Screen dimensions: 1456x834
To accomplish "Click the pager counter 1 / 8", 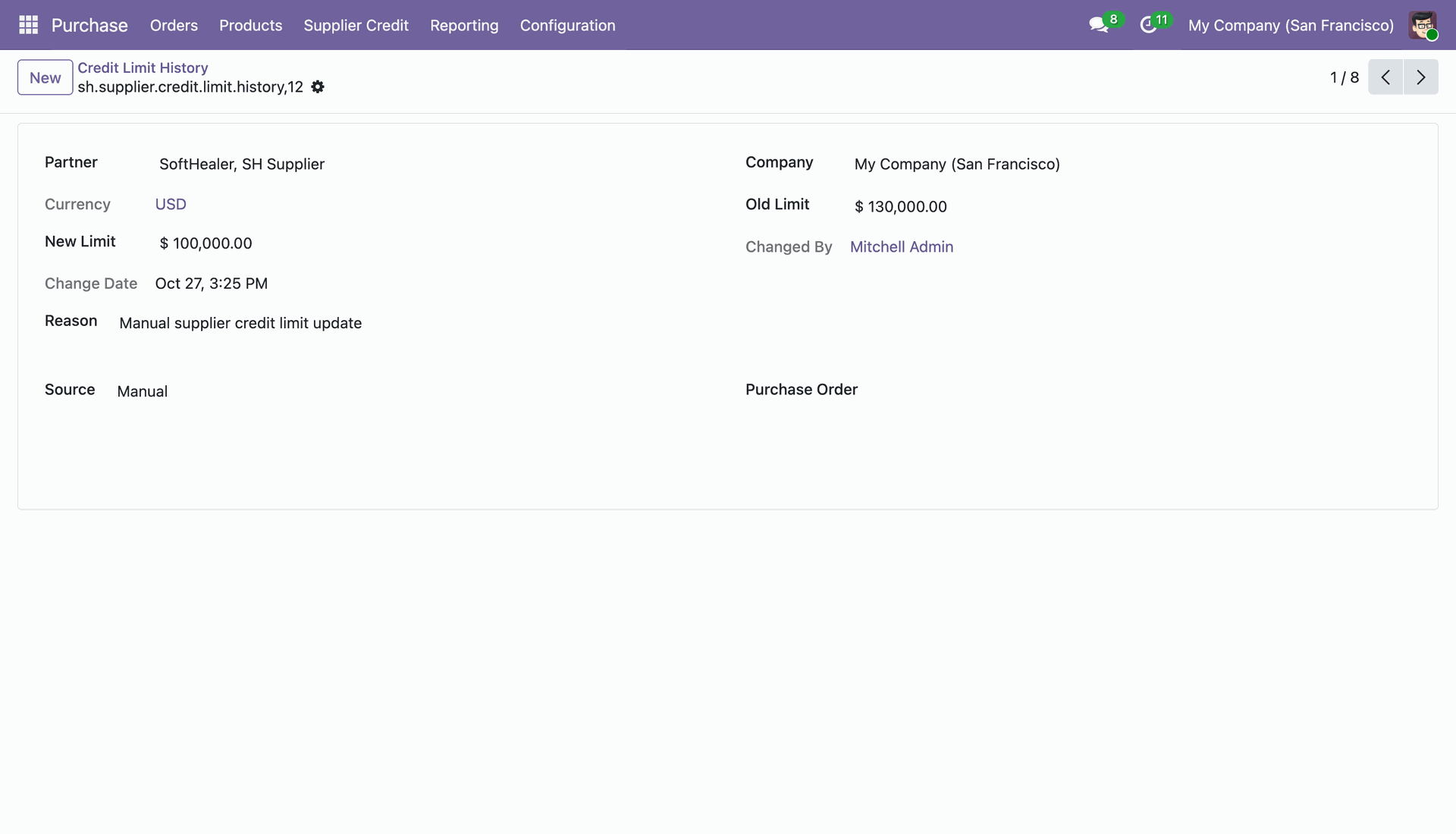I will point(1345,77).
